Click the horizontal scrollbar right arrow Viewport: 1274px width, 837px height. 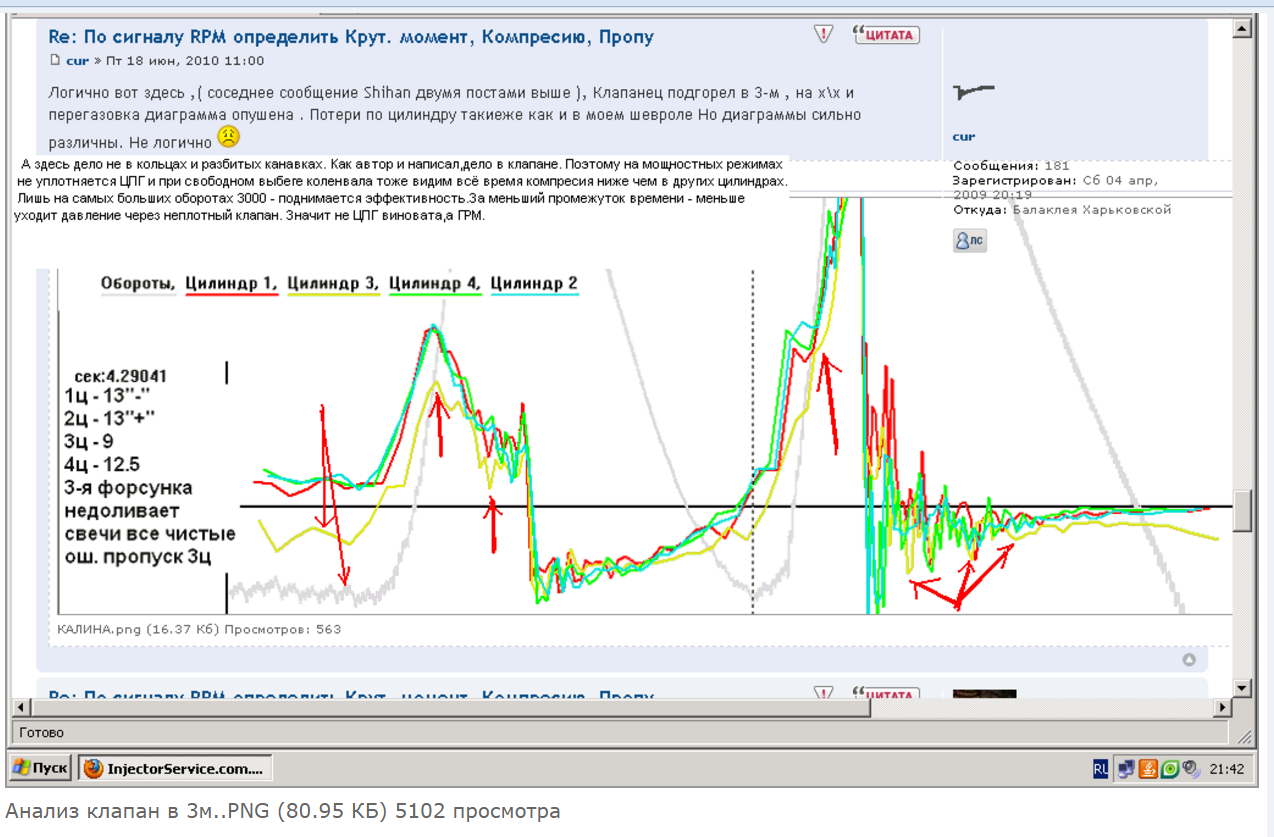point(1222,707)
